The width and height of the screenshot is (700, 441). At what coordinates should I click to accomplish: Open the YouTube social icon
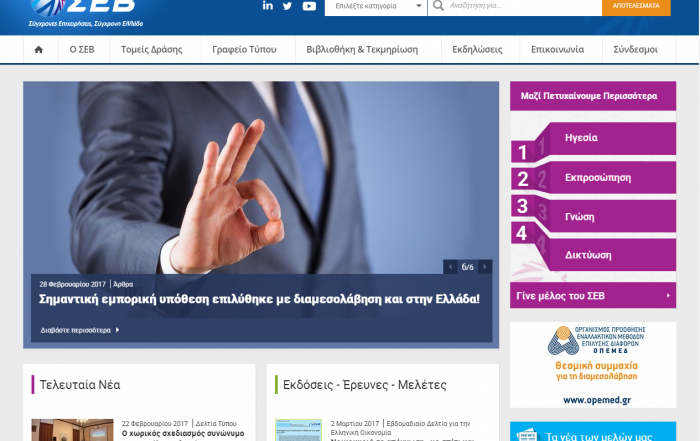pos(309,6)
